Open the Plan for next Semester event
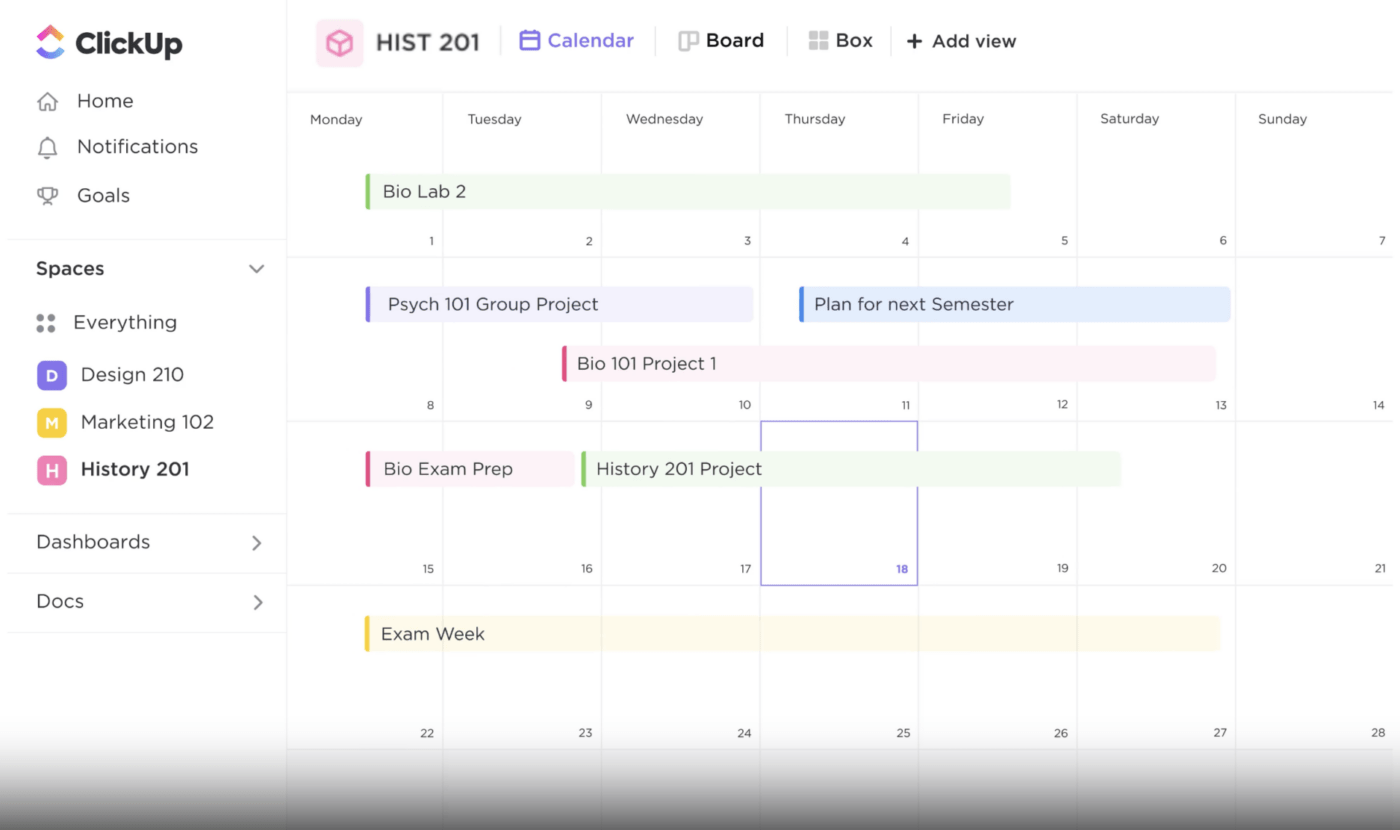 coord(1015,304)
